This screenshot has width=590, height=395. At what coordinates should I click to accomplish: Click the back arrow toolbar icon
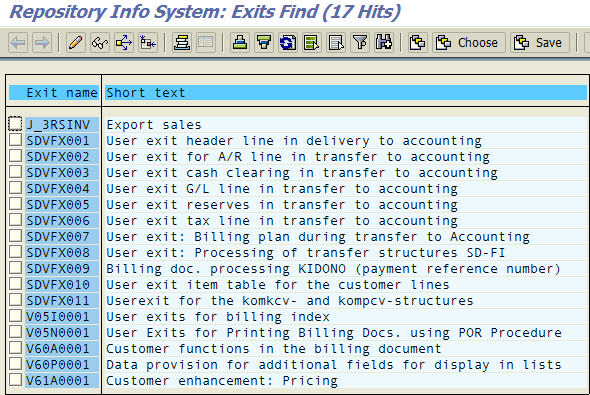coord(18,43)
